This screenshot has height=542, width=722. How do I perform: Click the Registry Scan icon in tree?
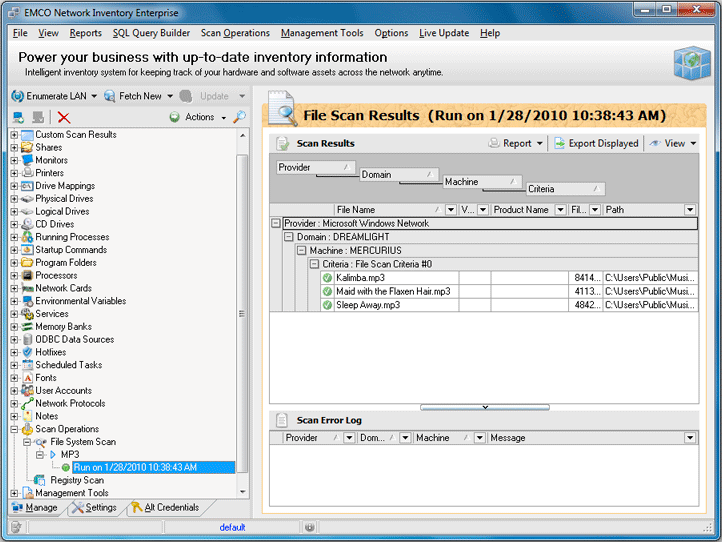[41, 481]
